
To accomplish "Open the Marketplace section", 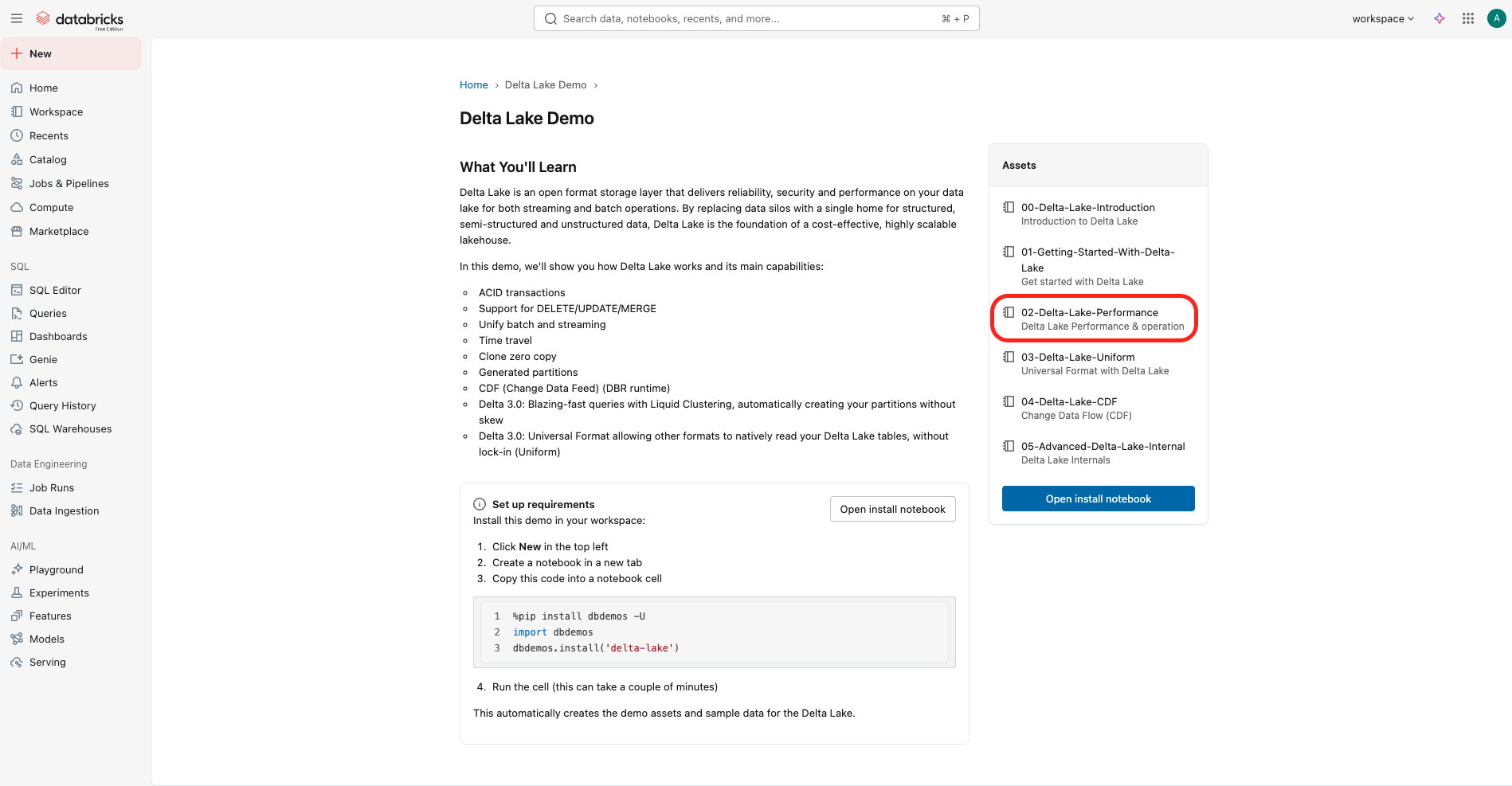I will tap(58, 231).
